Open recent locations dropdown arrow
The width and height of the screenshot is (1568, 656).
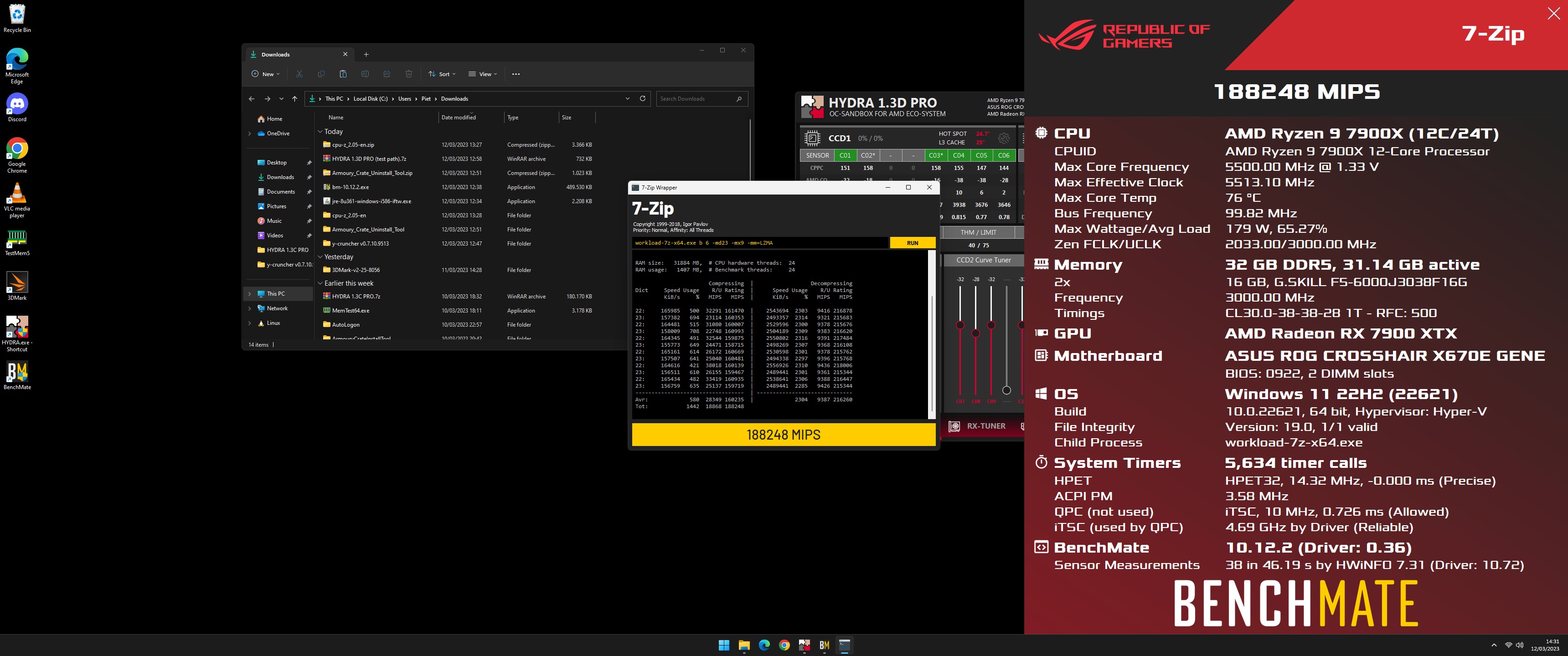(x=281, y=98)
